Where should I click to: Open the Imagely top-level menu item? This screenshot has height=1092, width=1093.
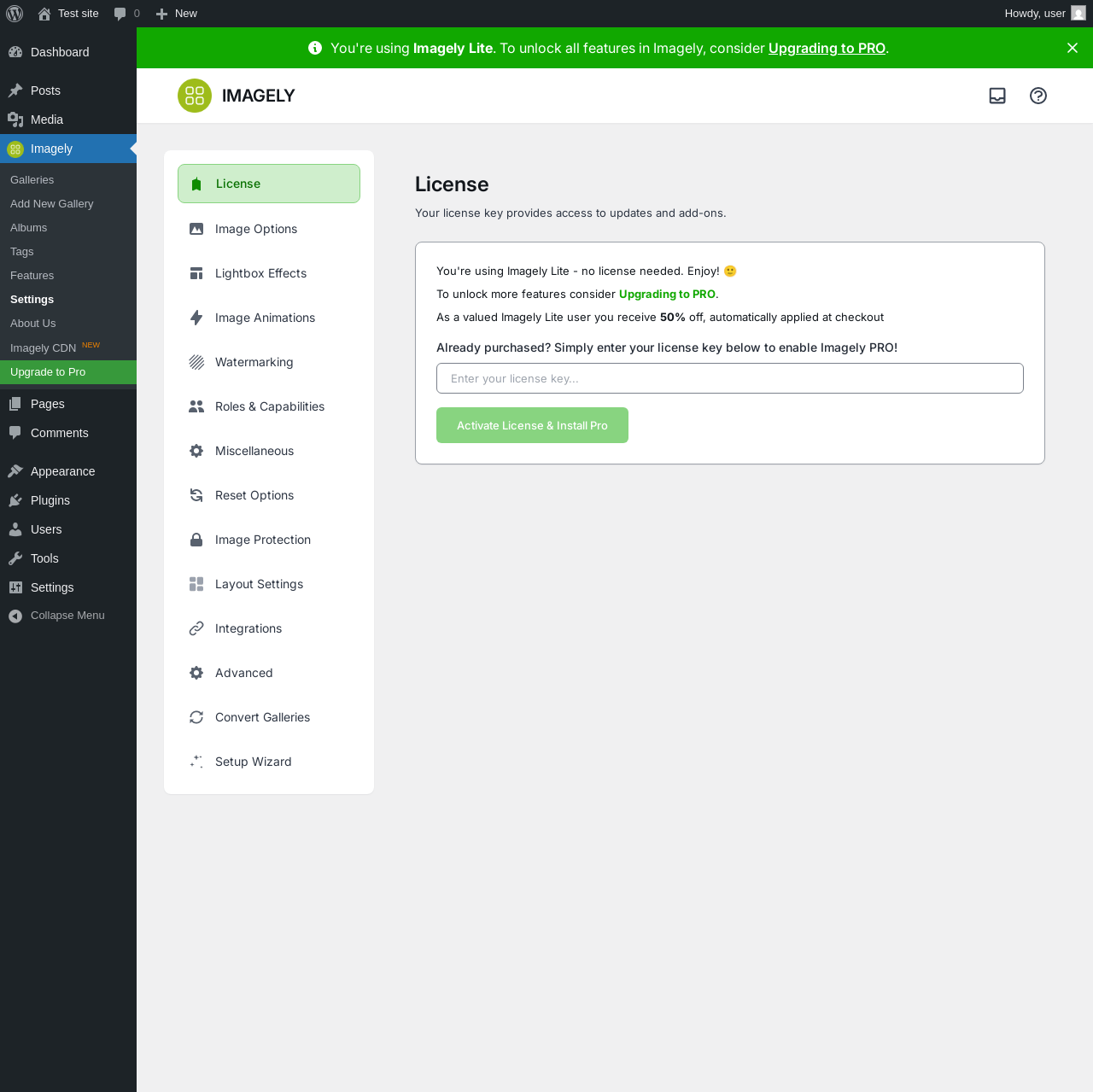[68, 149]
